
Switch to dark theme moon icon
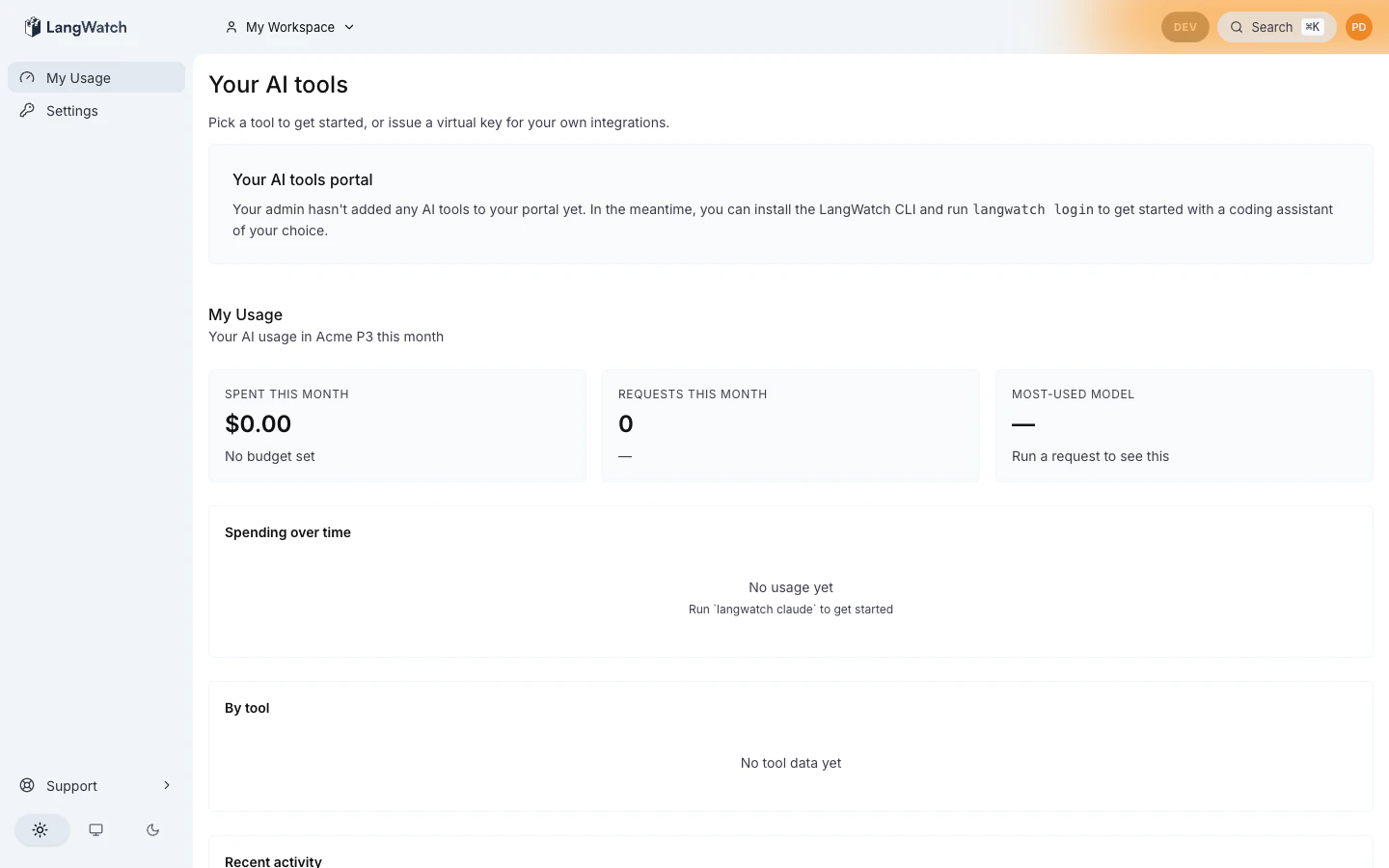152,829
